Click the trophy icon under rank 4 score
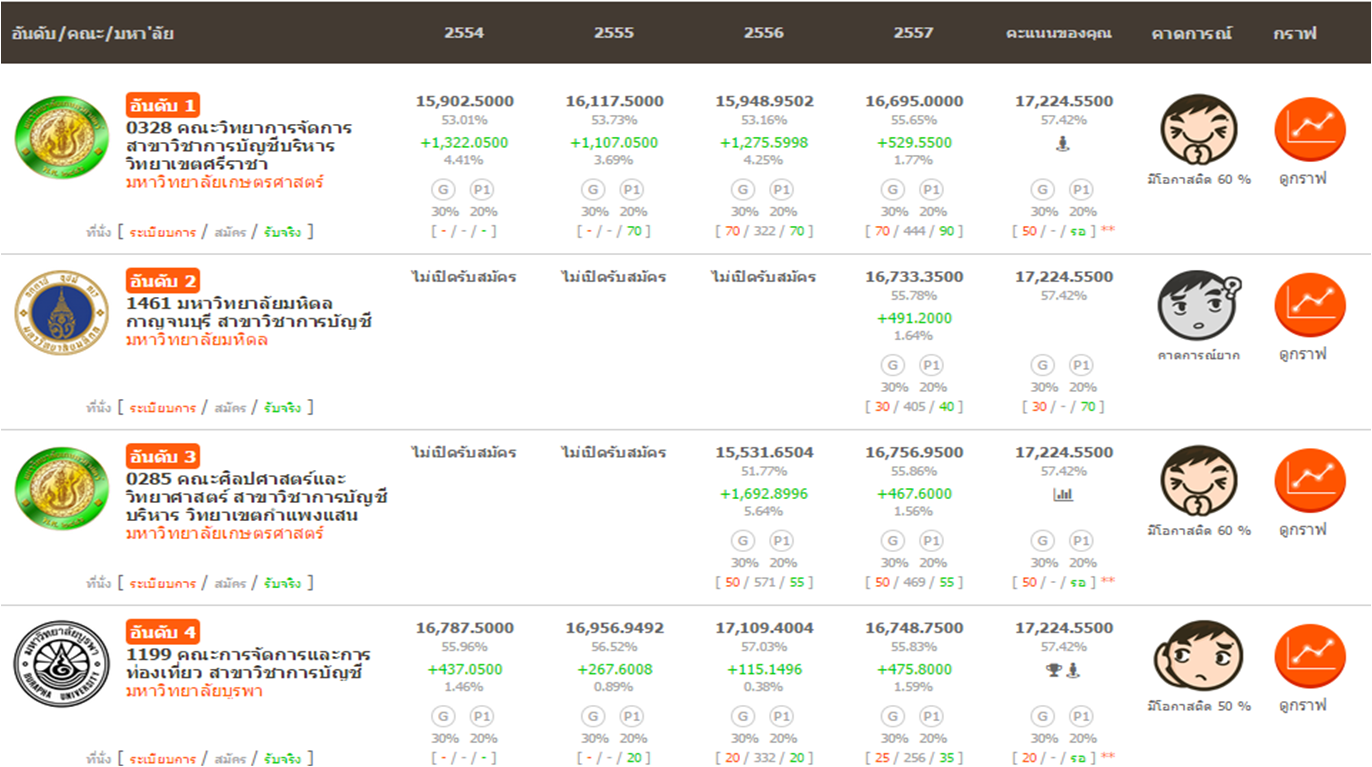The image size is (1372, 767). [x=1053, y=670]
